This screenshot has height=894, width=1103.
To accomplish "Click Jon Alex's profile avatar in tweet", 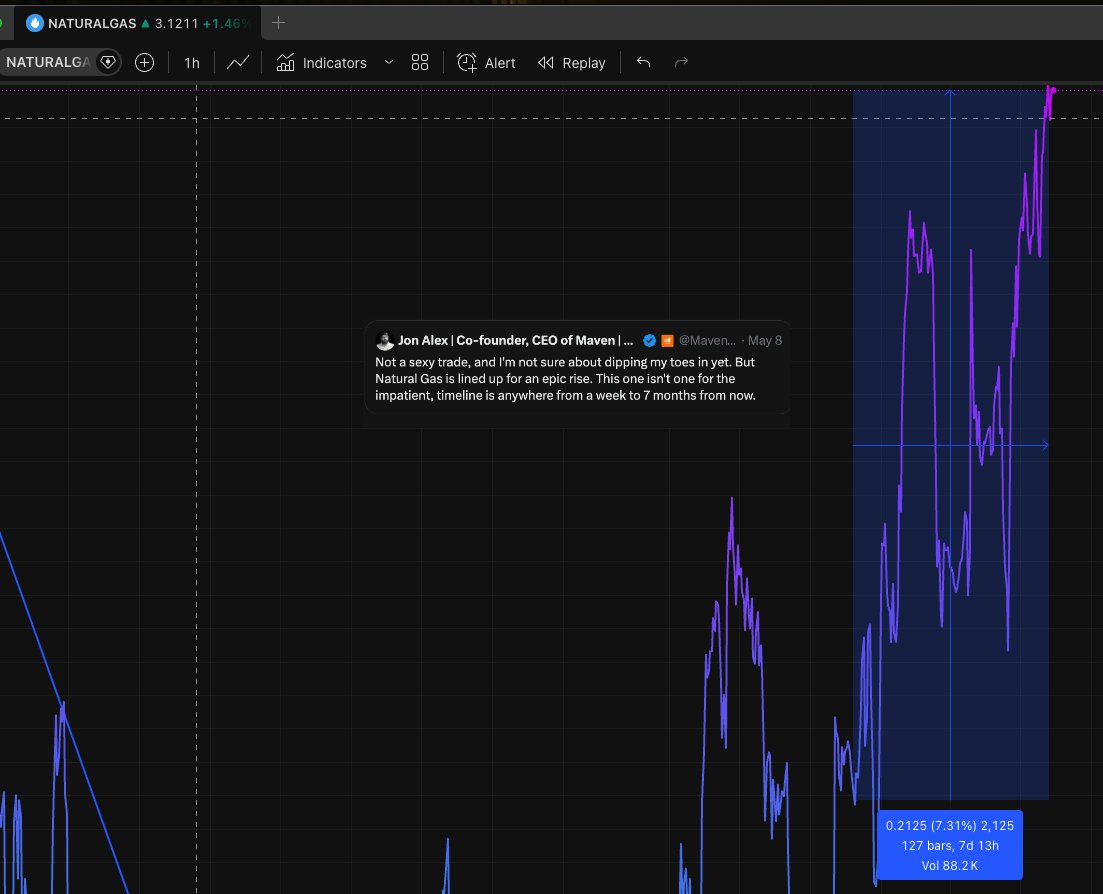I will pyautogui.click(x=385, y=341).
